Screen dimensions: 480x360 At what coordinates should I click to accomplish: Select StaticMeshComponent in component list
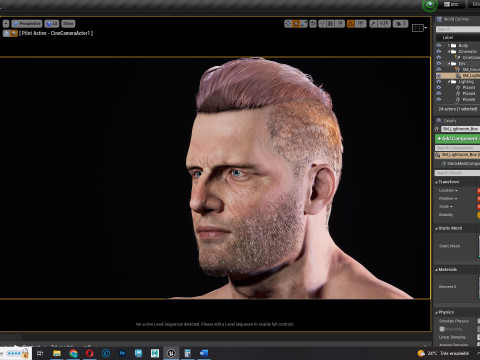pyautogui.click(x=461, y=163)
